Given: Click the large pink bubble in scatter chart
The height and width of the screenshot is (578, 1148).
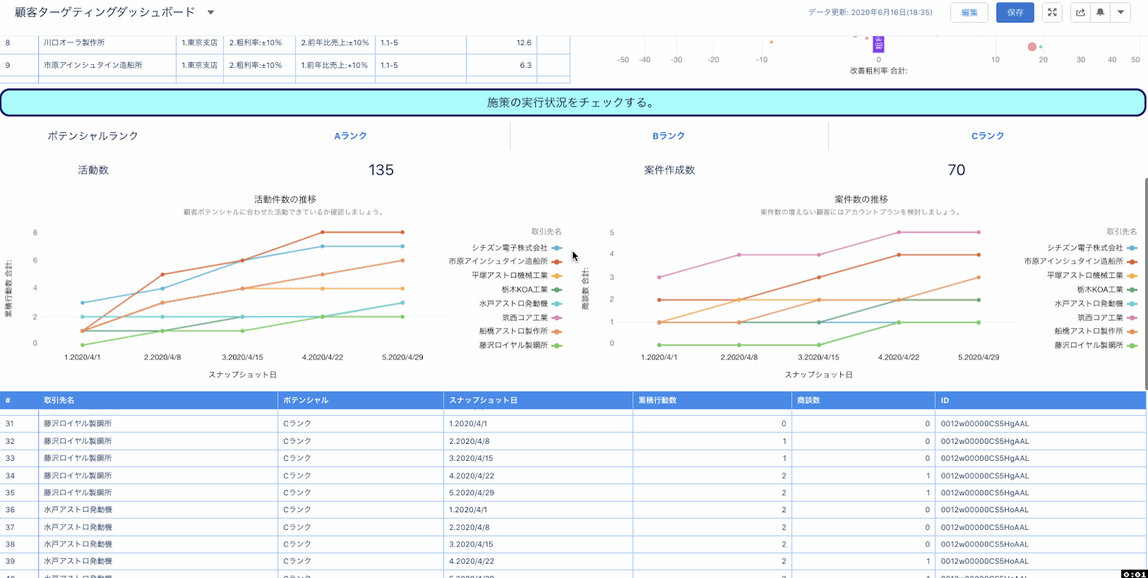Looking at the screenshot, I should (1032, 47).
